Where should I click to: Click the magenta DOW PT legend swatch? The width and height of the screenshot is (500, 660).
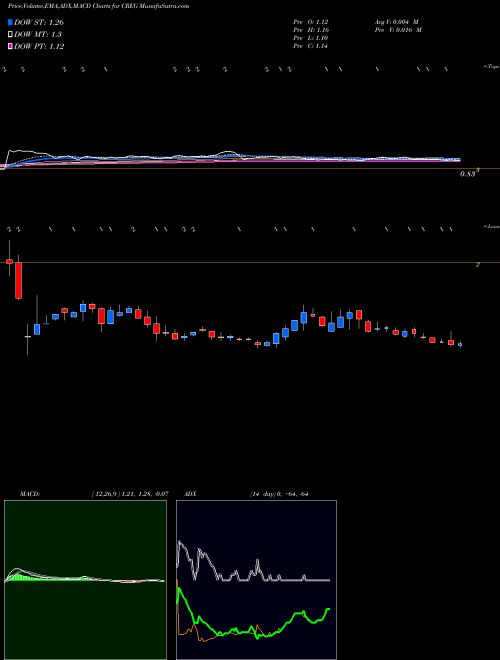tap(10, 46)
